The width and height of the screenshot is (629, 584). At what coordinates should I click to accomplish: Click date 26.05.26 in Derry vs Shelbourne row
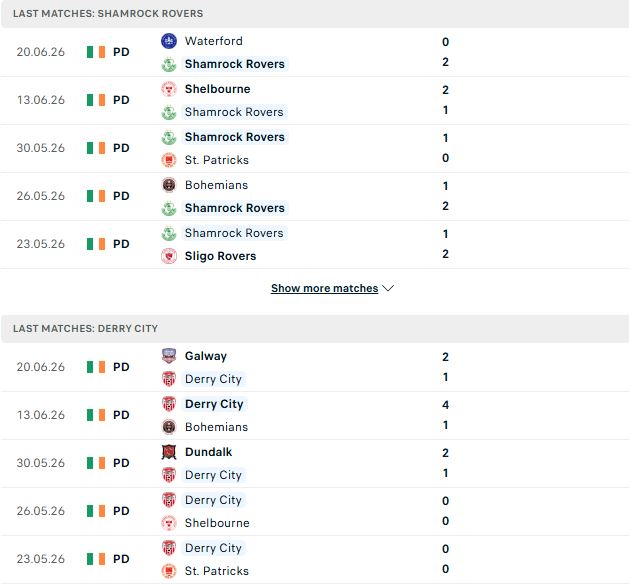coord(41,511)
